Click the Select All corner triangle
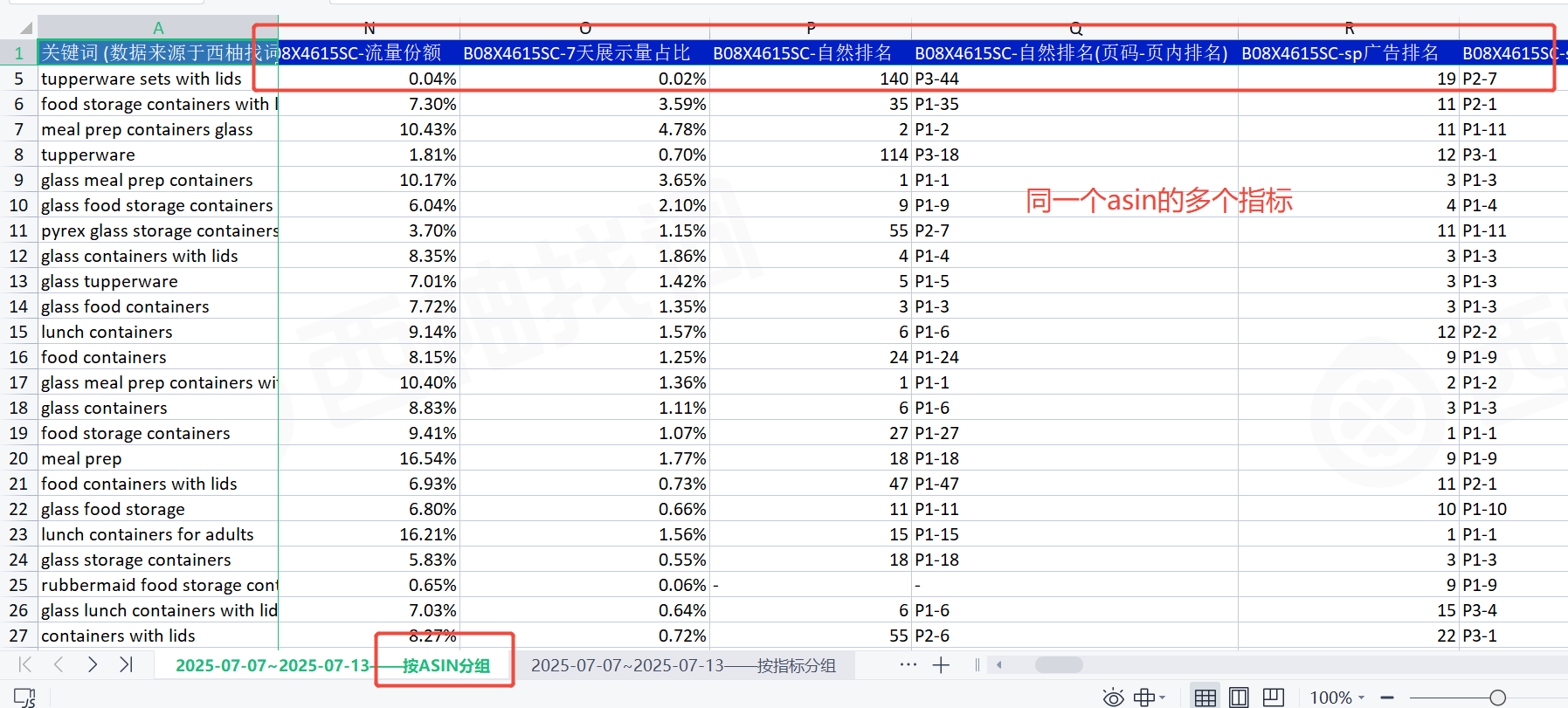 (24, 28)
